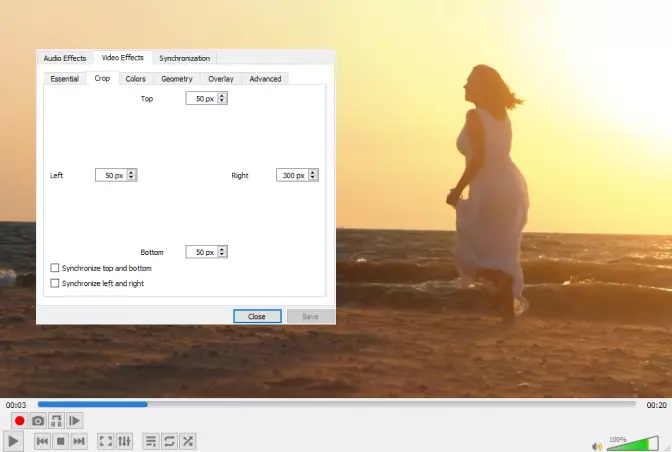Increase Bottom crop with up arrow
The image size is (672, 452).
tap(222, 249)
